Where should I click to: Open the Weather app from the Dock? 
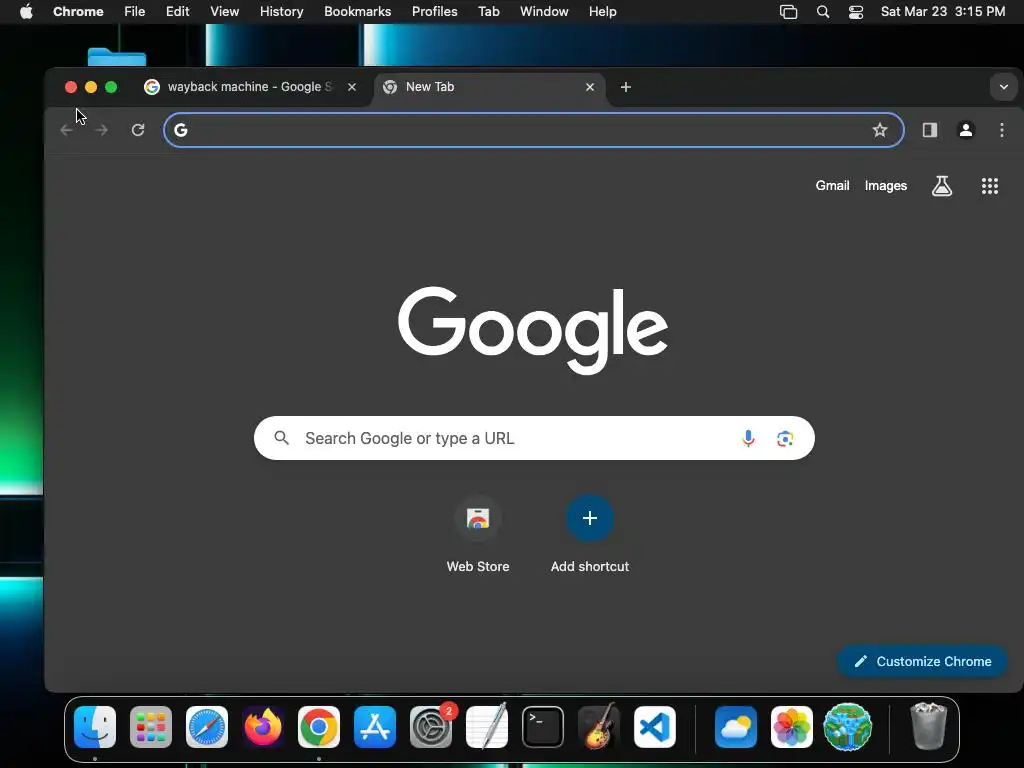tap(736, 727)
